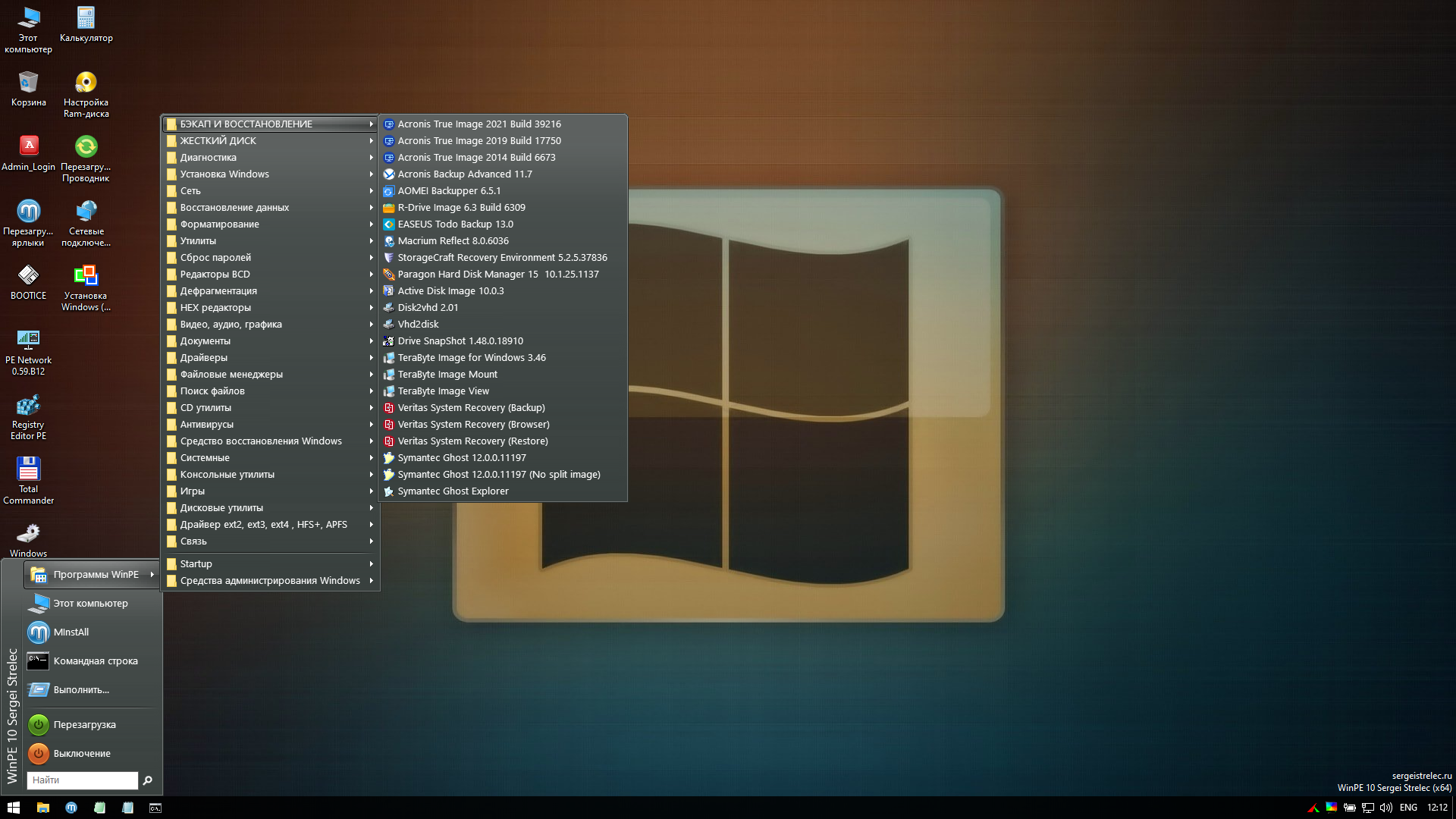Open Total Commander desktop icon

click(28, 469)
